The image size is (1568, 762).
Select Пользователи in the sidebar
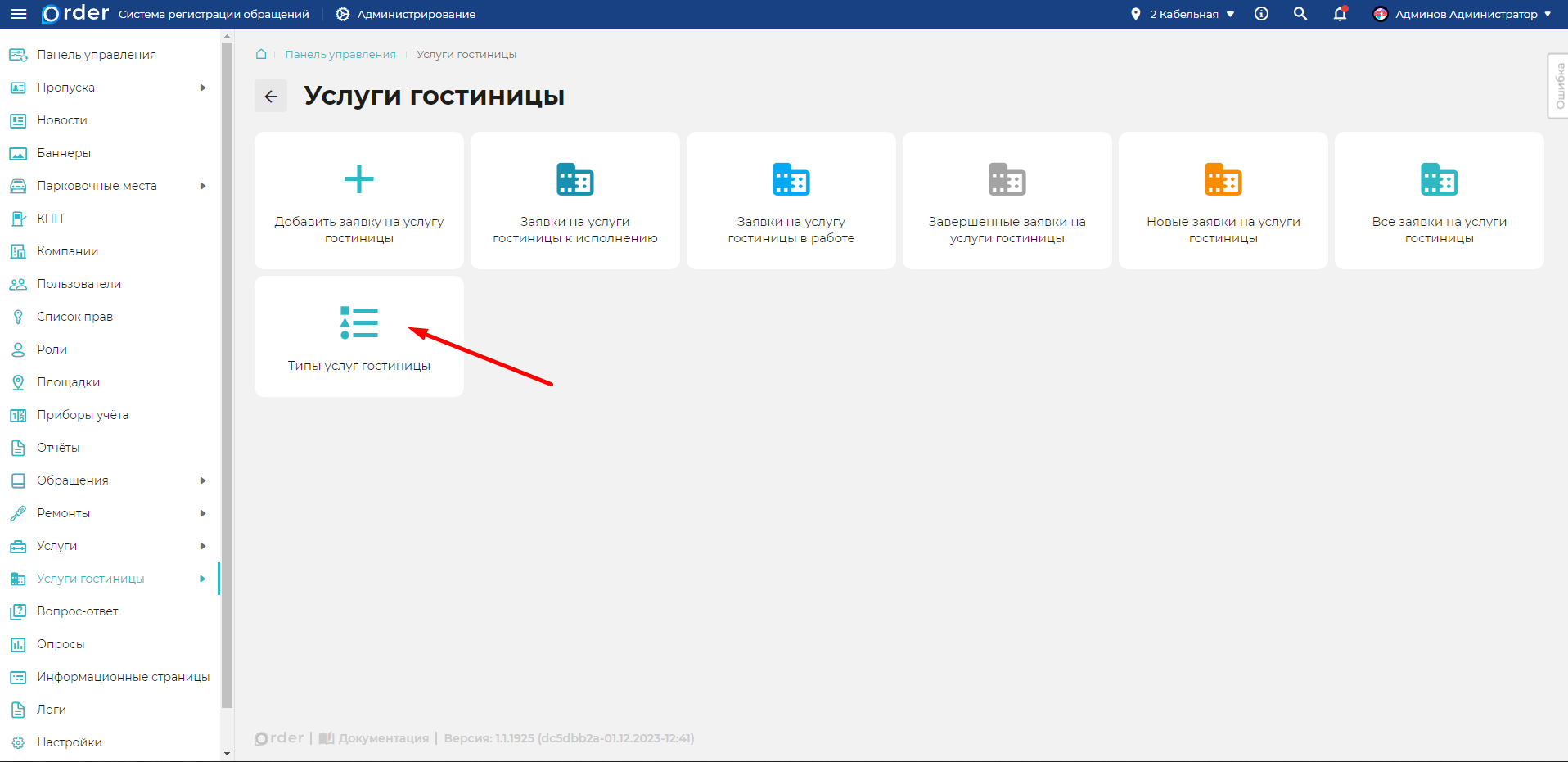(x=79, y=284)
